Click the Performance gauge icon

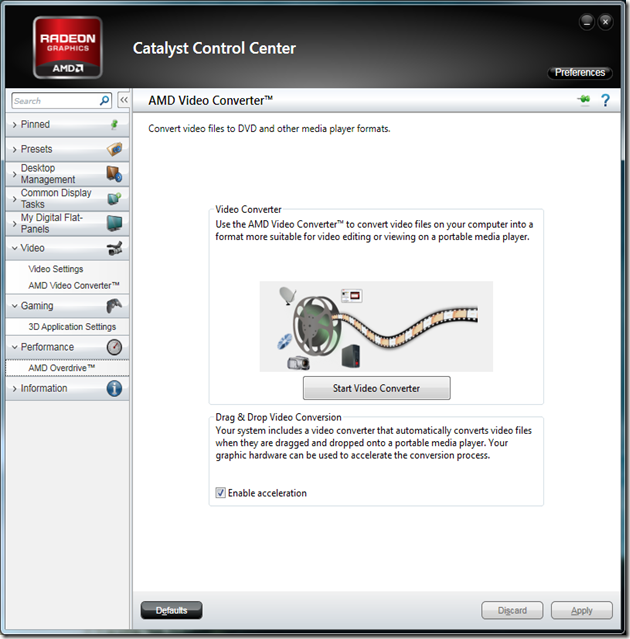pyautogui.click(x=114, y=347)
